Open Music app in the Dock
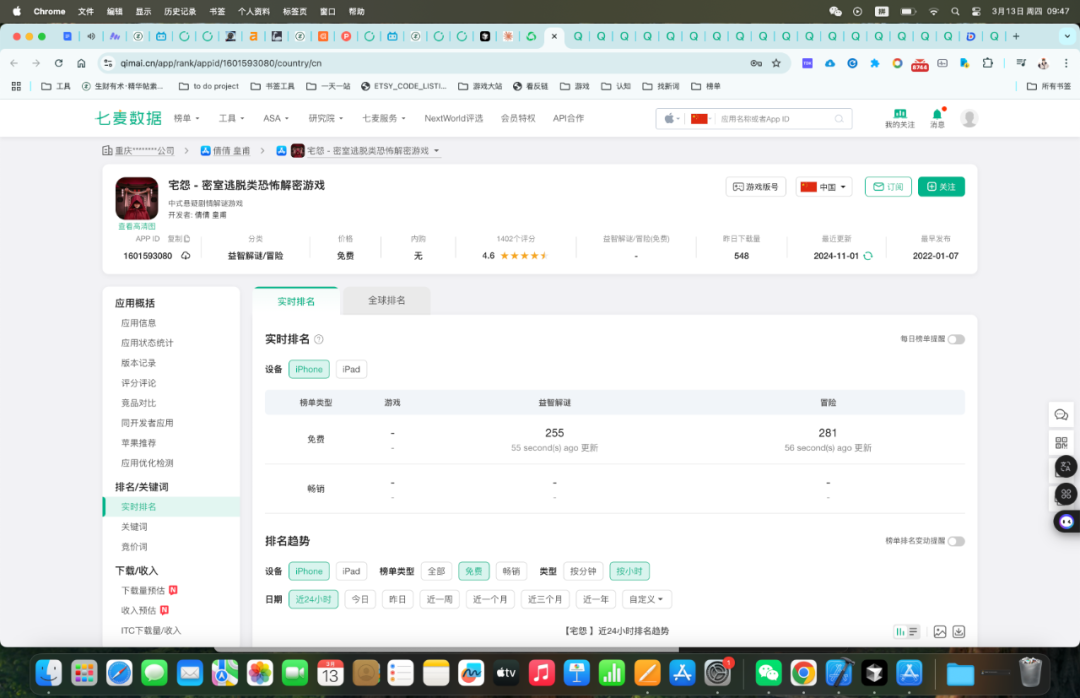The height and width of the screenshot is (698, 1080). [541, 673]
